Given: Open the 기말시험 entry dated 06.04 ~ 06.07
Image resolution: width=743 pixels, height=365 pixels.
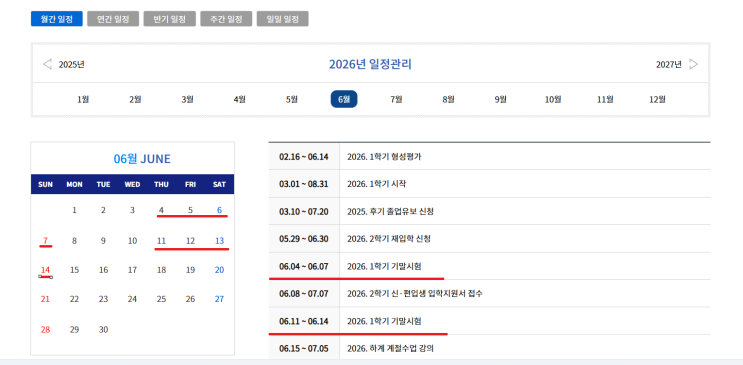Looking at the screenshot, I should [x=384, y=267].
